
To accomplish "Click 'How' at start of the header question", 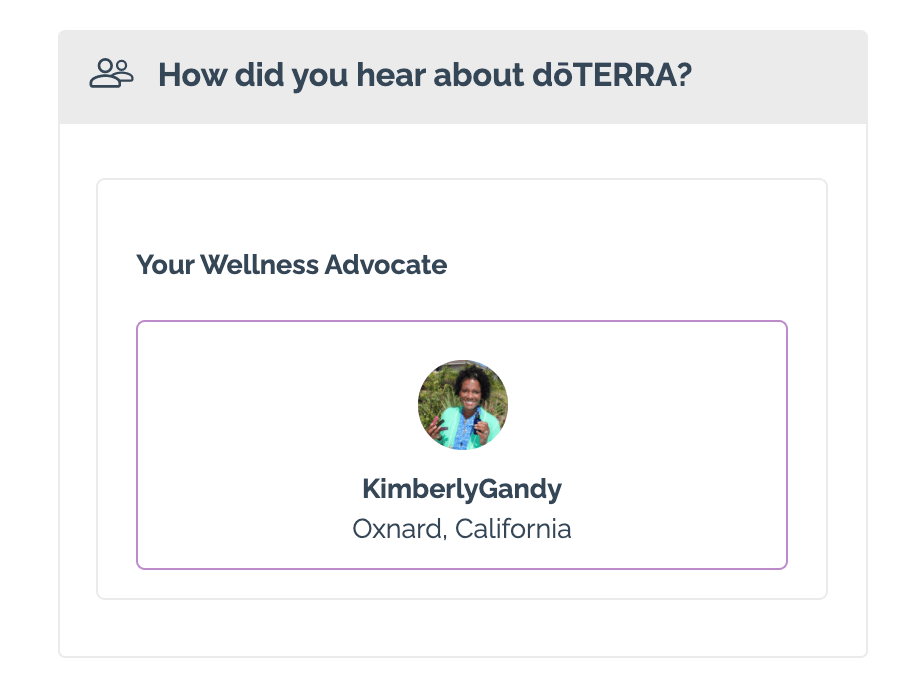I will point(192,75).
